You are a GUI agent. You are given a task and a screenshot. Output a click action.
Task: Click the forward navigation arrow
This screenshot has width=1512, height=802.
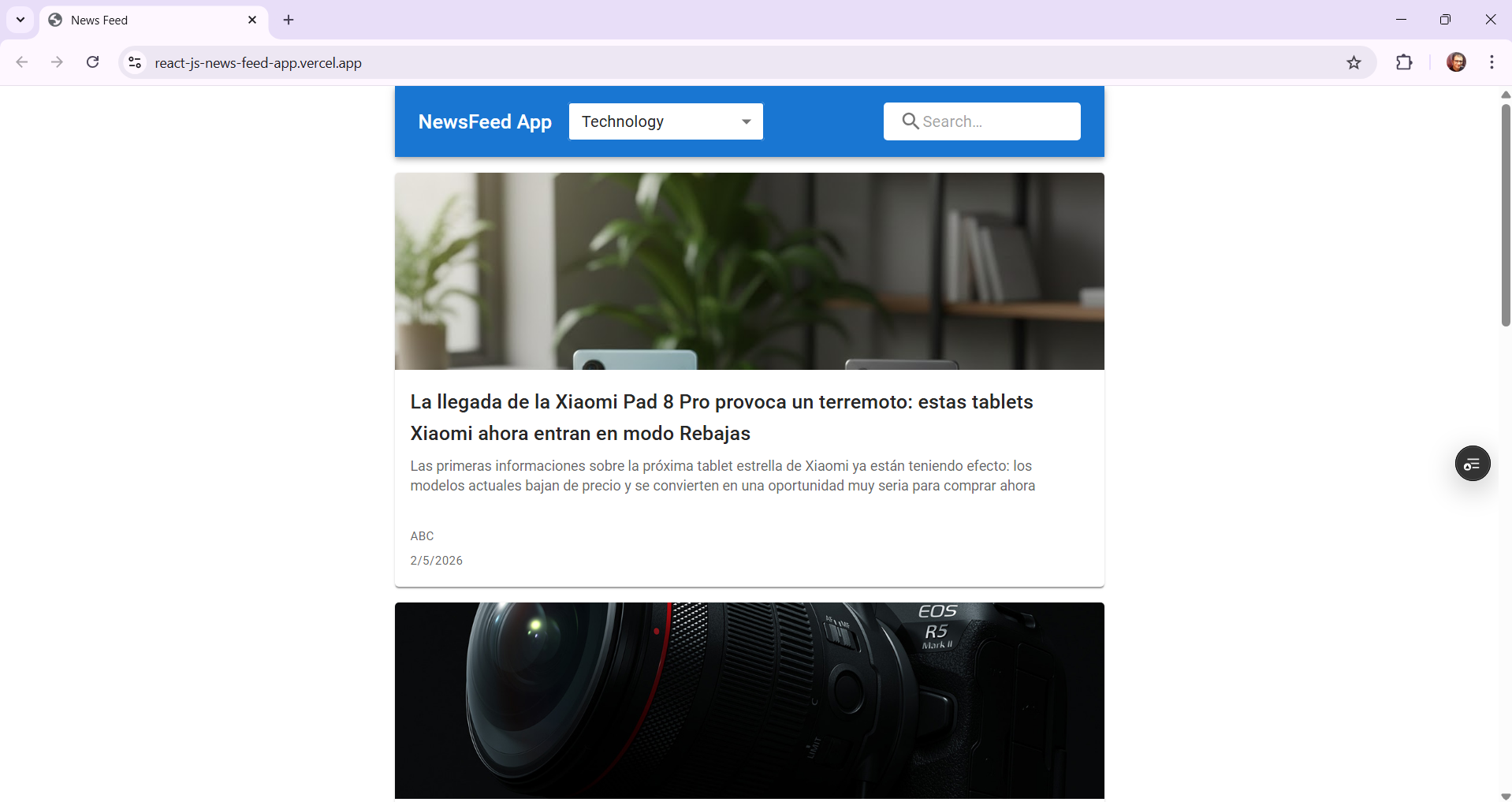click(x=57, y=62)
